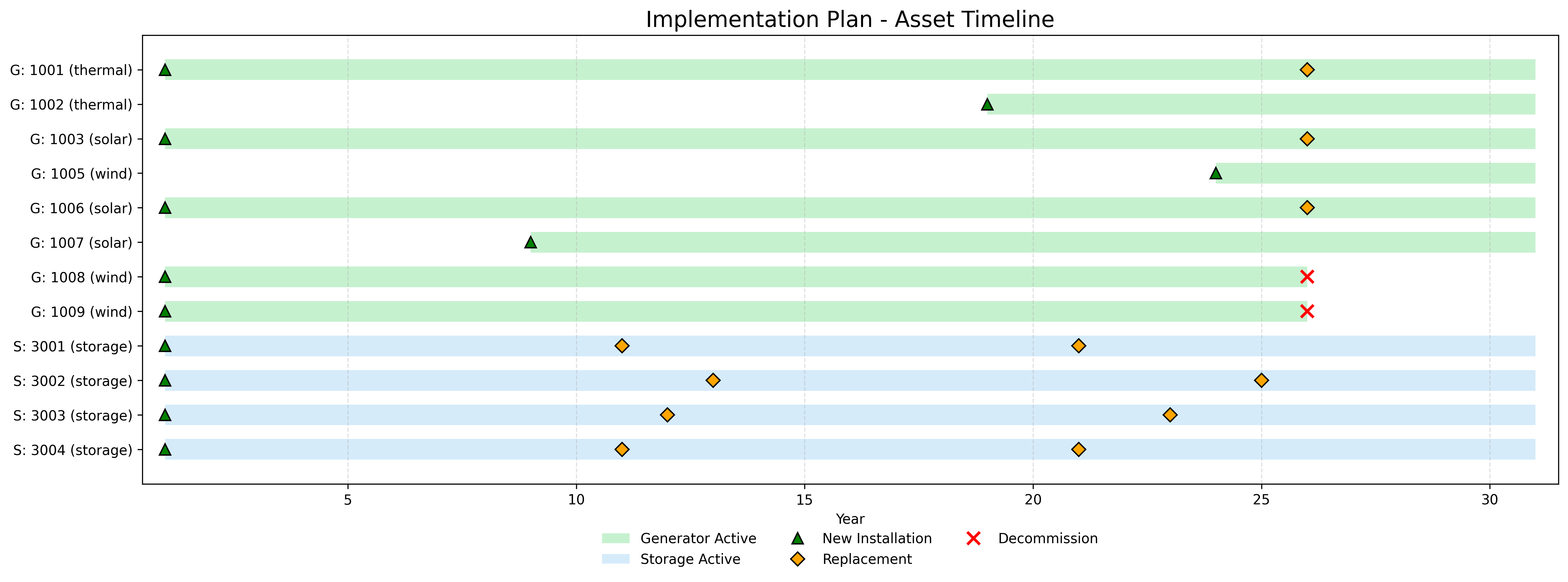Click the G: 1005 wind installation triangle marker
Image resolution: width=1568 pixels, height=582 pixels.
click(x=1216, y=173)
